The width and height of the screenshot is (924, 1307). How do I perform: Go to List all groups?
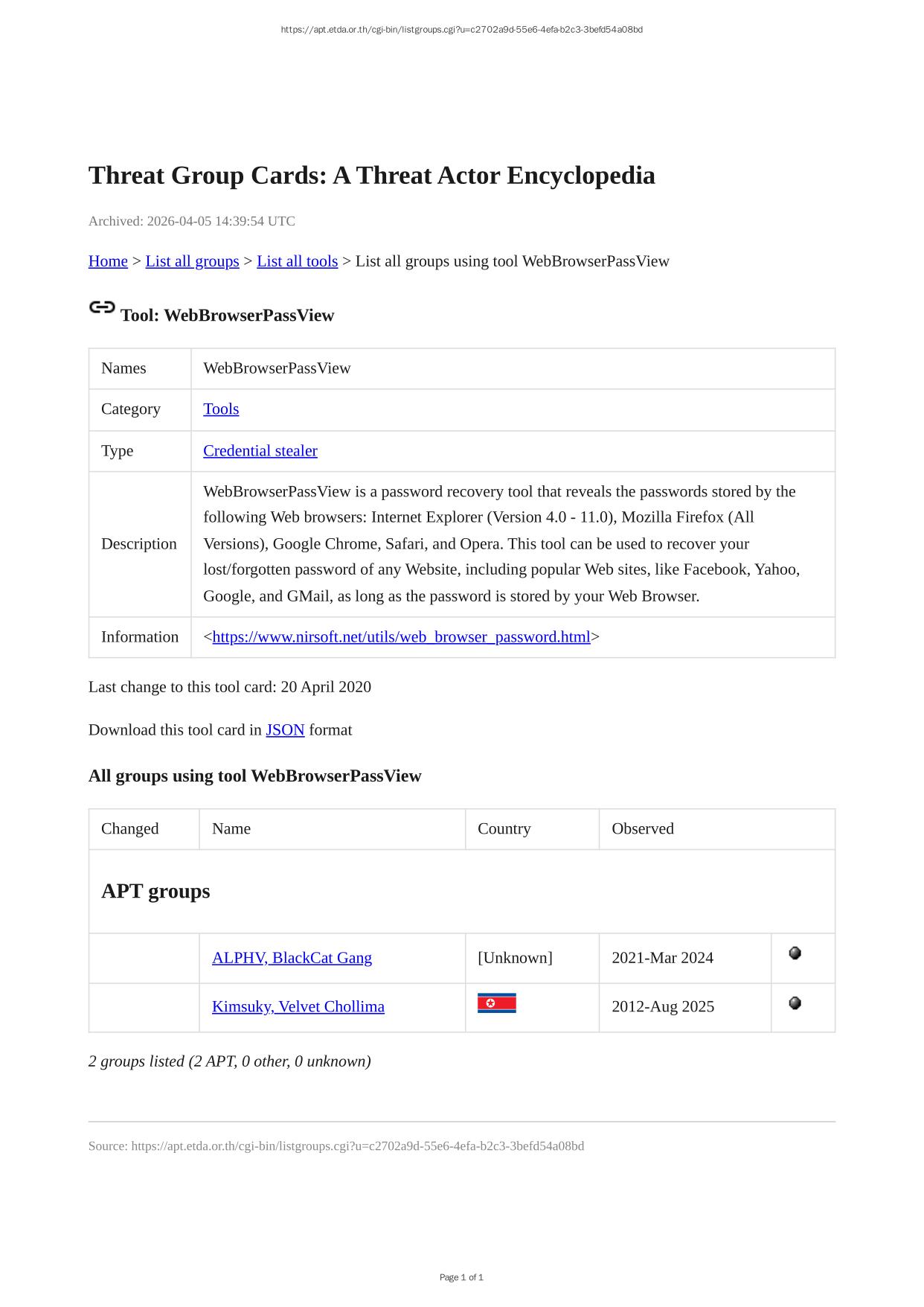pos(192,261)
